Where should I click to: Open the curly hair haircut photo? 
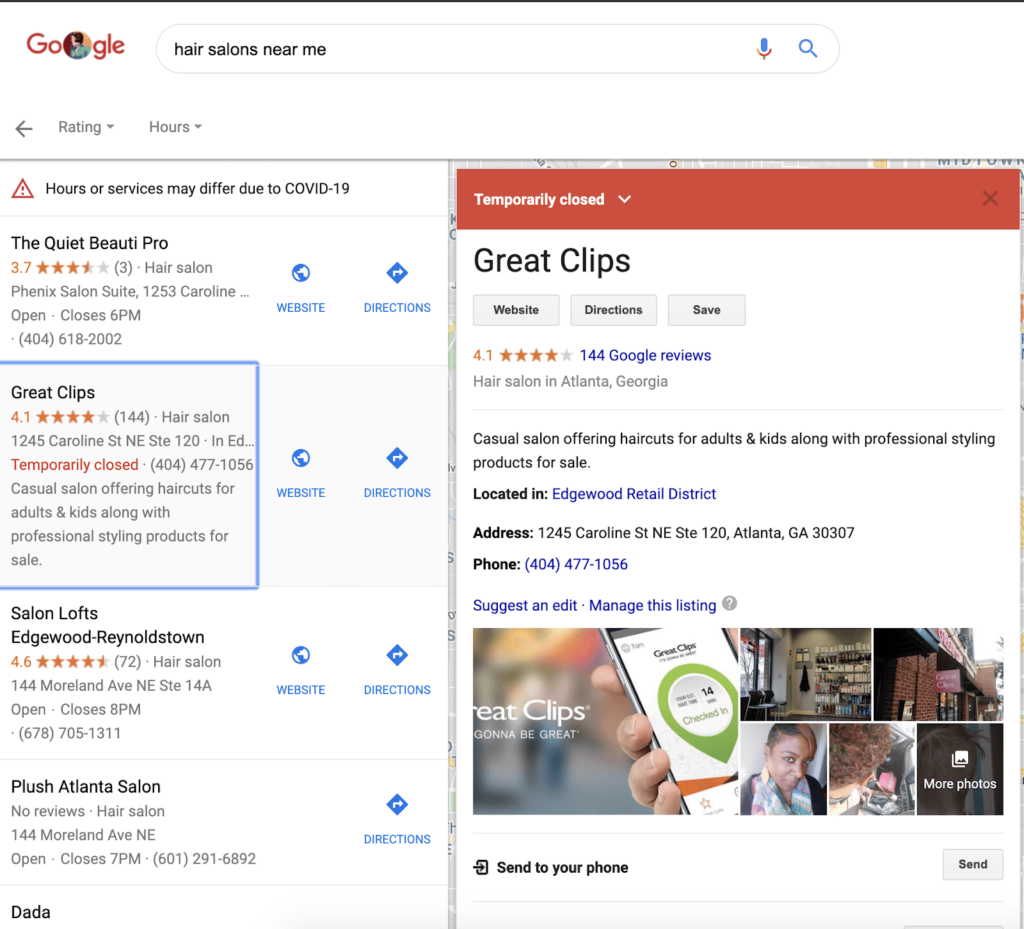(871, 769)
